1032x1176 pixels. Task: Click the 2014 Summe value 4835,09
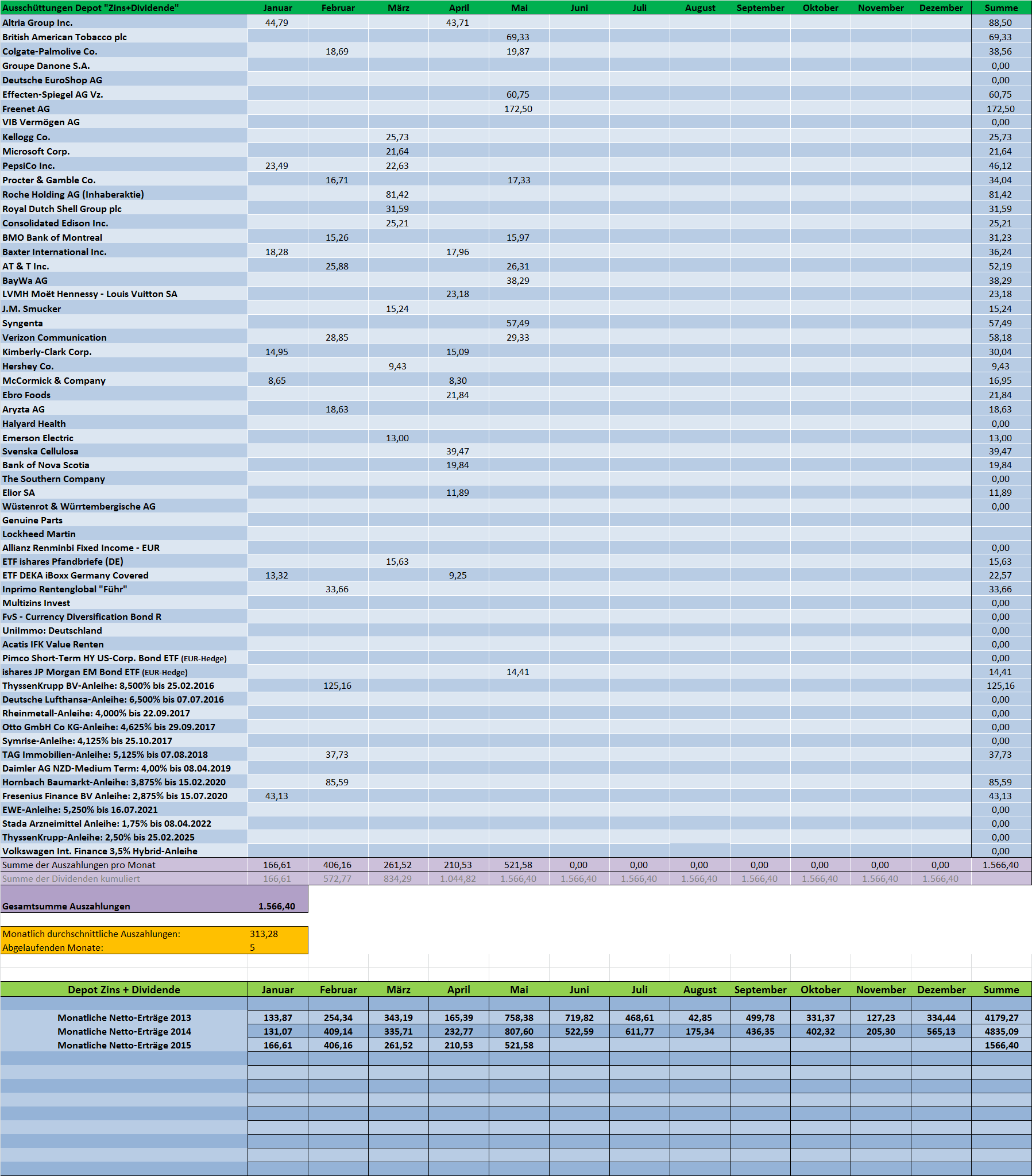(x=1002, y=1032)
